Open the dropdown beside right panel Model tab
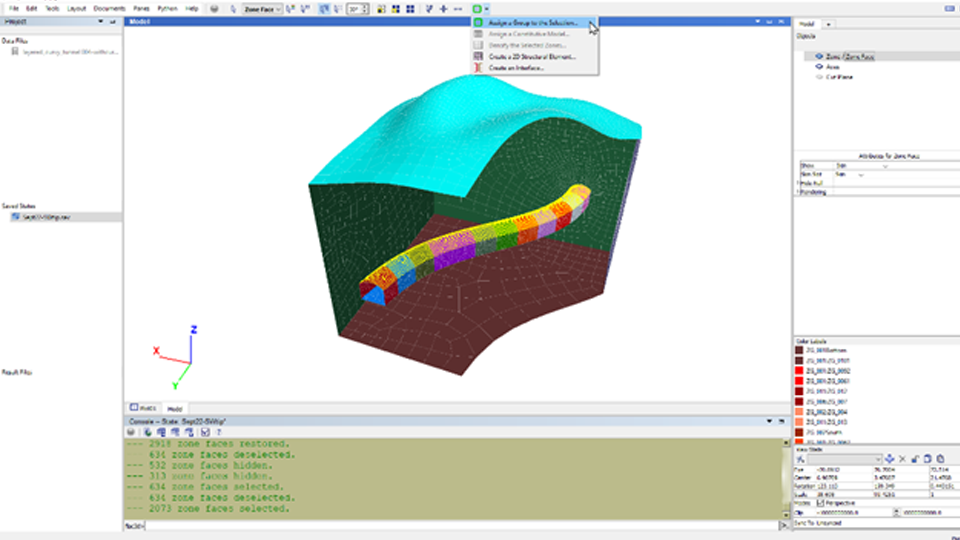 (x=828, y=24)
